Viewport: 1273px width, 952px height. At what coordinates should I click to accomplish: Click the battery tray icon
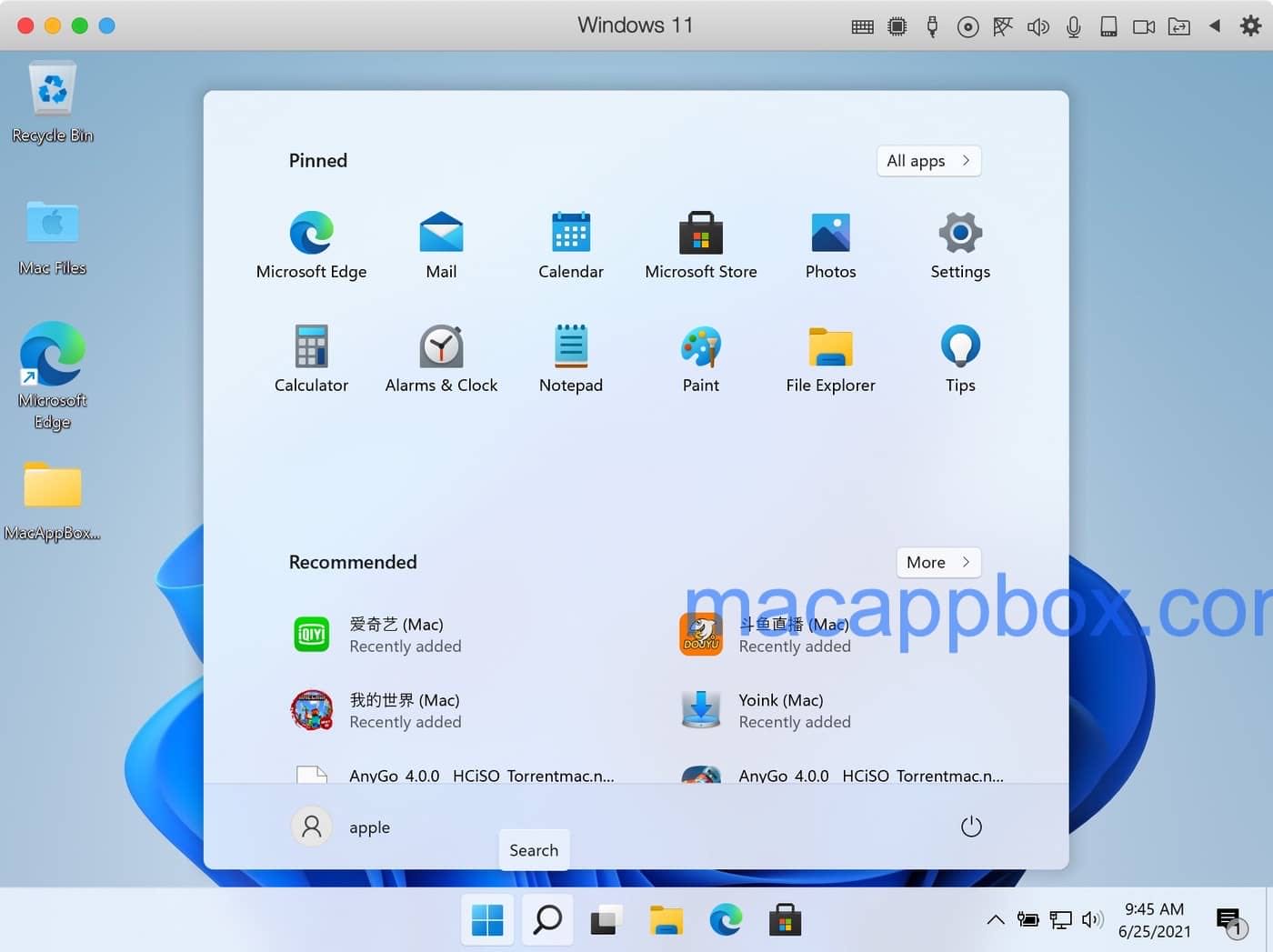[x=1028, y=920]
